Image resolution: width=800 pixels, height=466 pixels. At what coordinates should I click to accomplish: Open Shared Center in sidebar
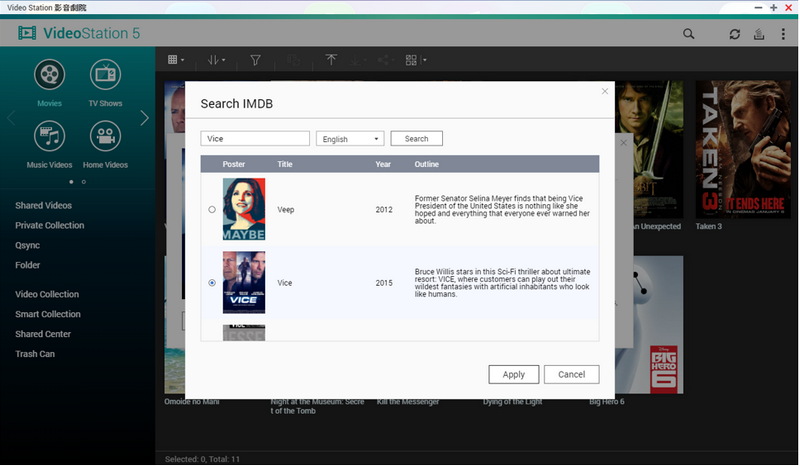43,334
